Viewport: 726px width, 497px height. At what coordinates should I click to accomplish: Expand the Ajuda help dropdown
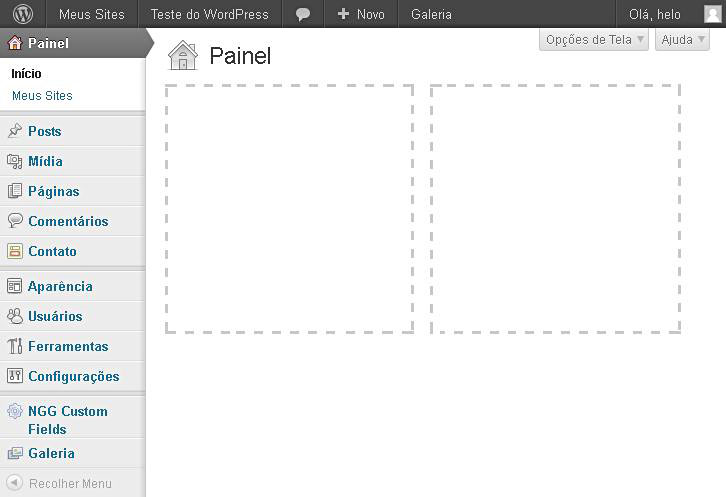(682, 40)
